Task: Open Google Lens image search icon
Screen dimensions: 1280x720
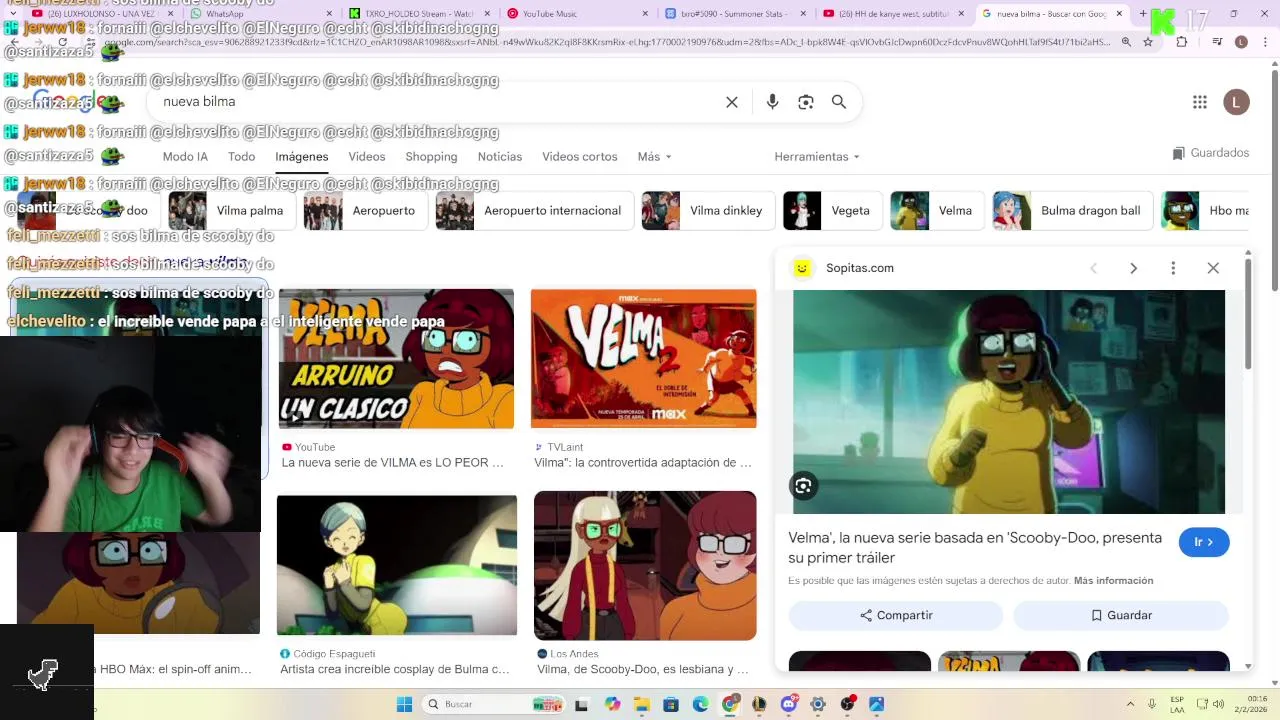Action: tap(805, 102)
